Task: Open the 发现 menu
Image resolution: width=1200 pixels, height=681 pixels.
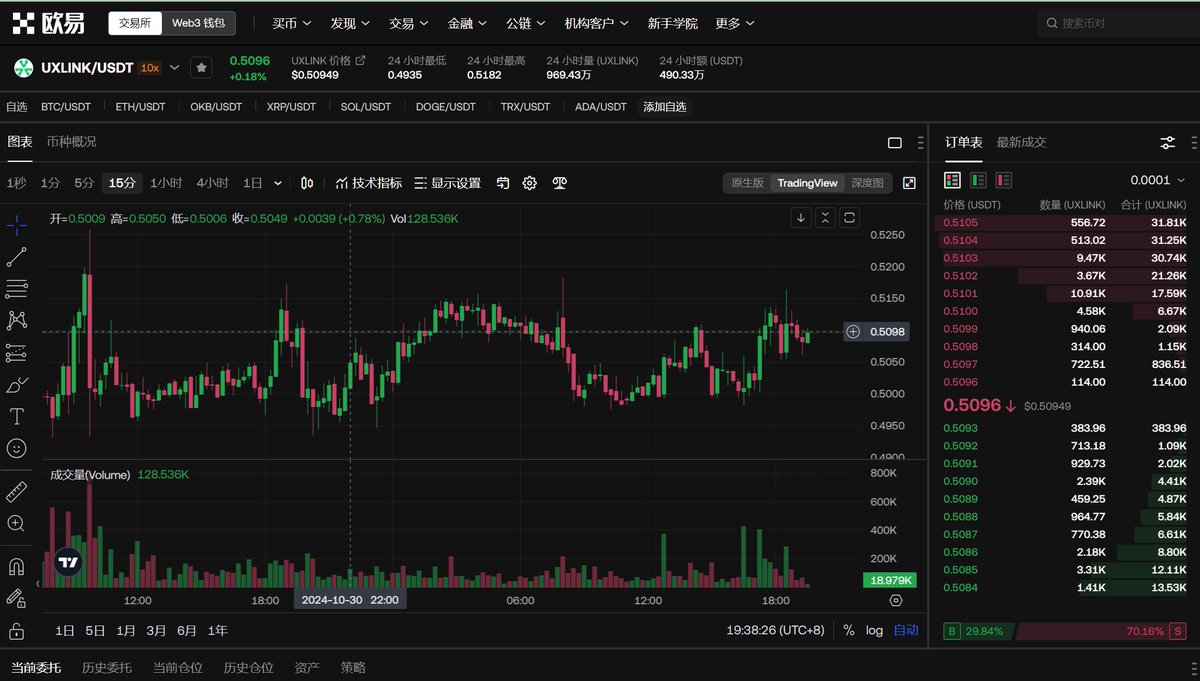Action: pyautogui.click(x=350, y=23)
